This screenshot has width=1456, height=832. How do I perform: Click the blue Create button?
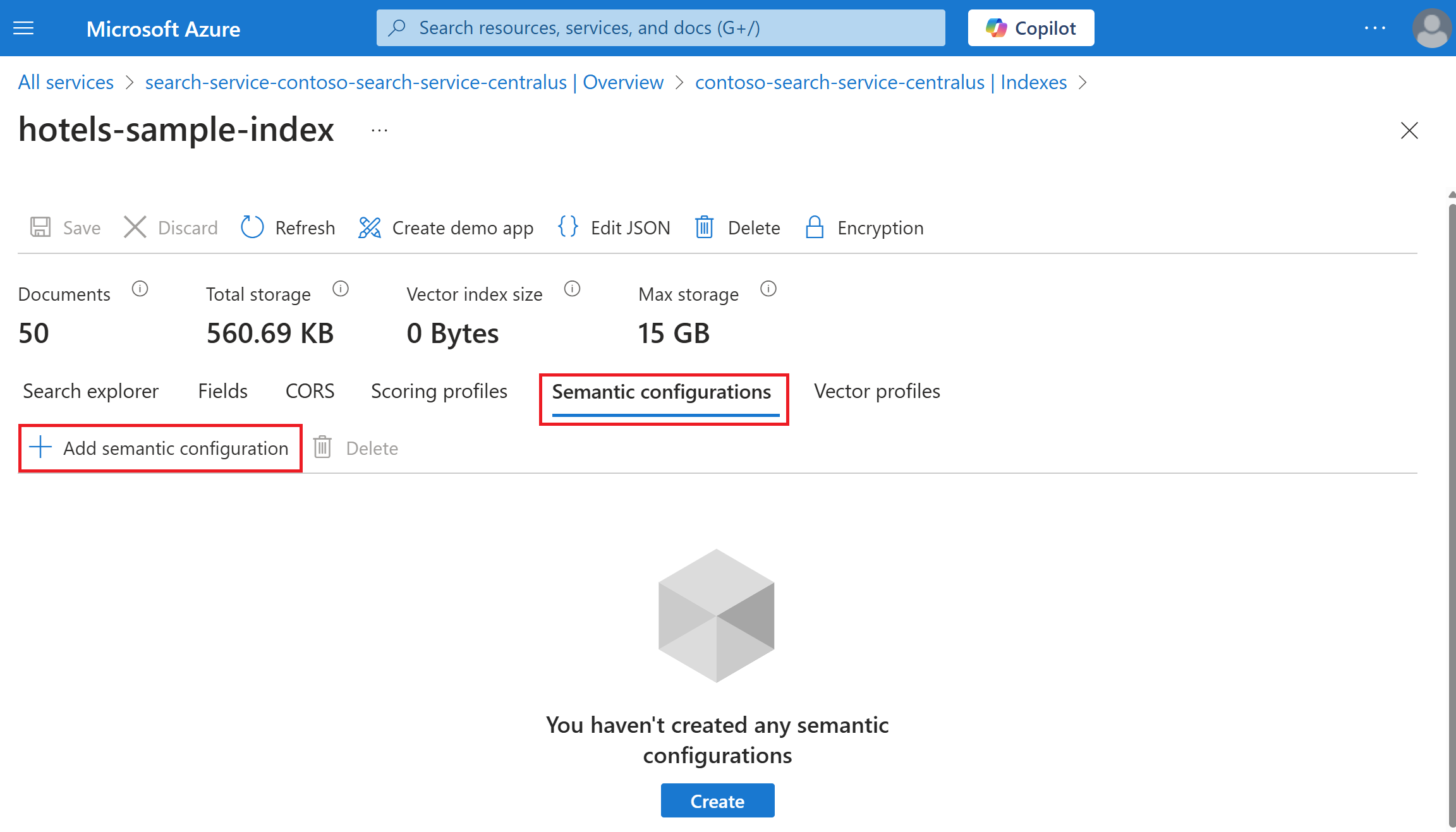[x=717, y=801]
